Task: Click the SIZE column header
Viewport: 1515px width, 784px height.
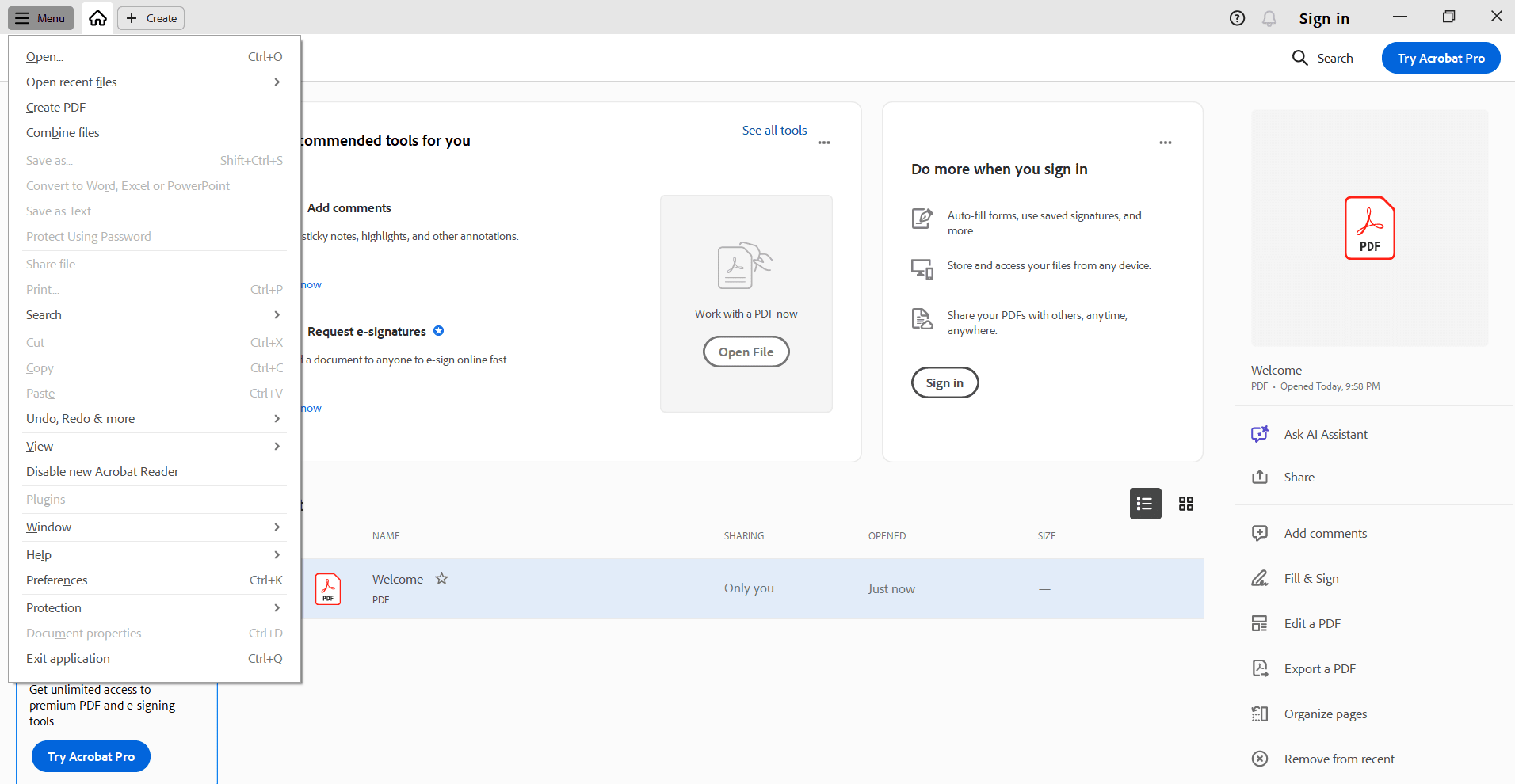Action: pyautogui.click(x=1047, y=536)
